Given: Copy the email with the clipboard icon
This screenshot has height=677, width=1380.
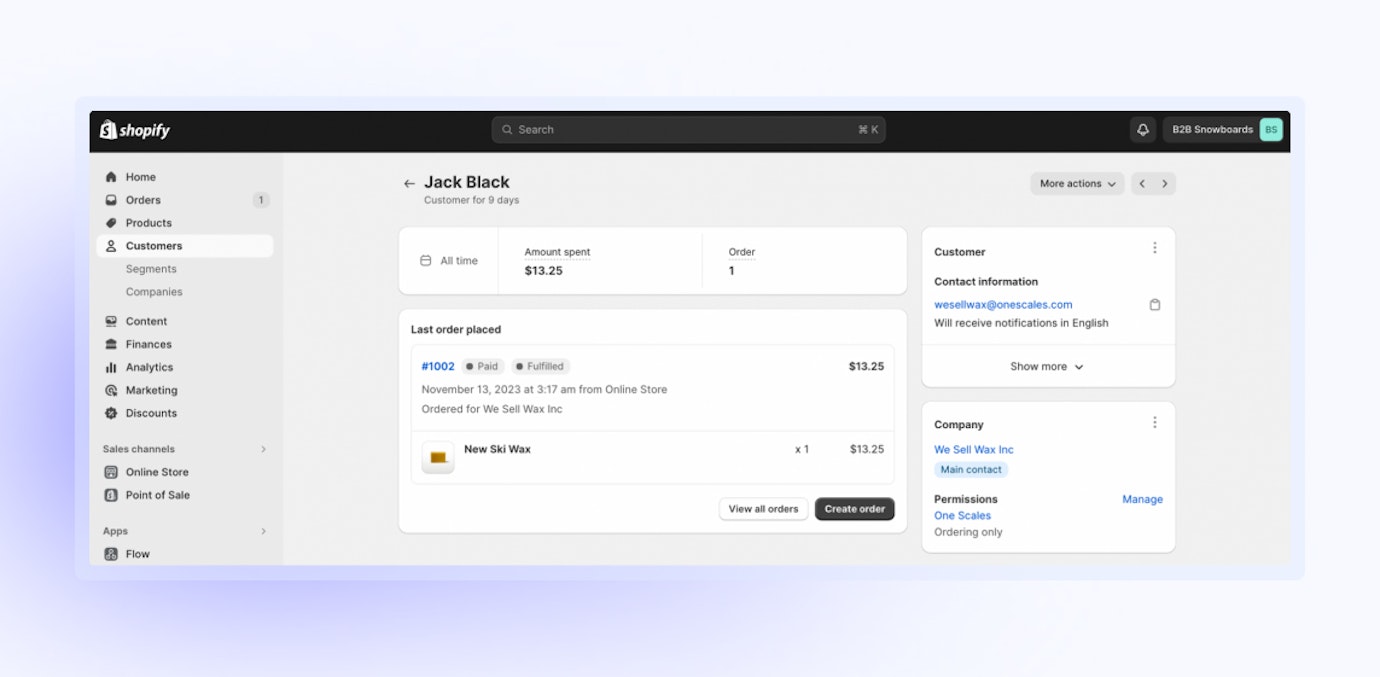Looking at the screenshot, I should pos(1155,305).
